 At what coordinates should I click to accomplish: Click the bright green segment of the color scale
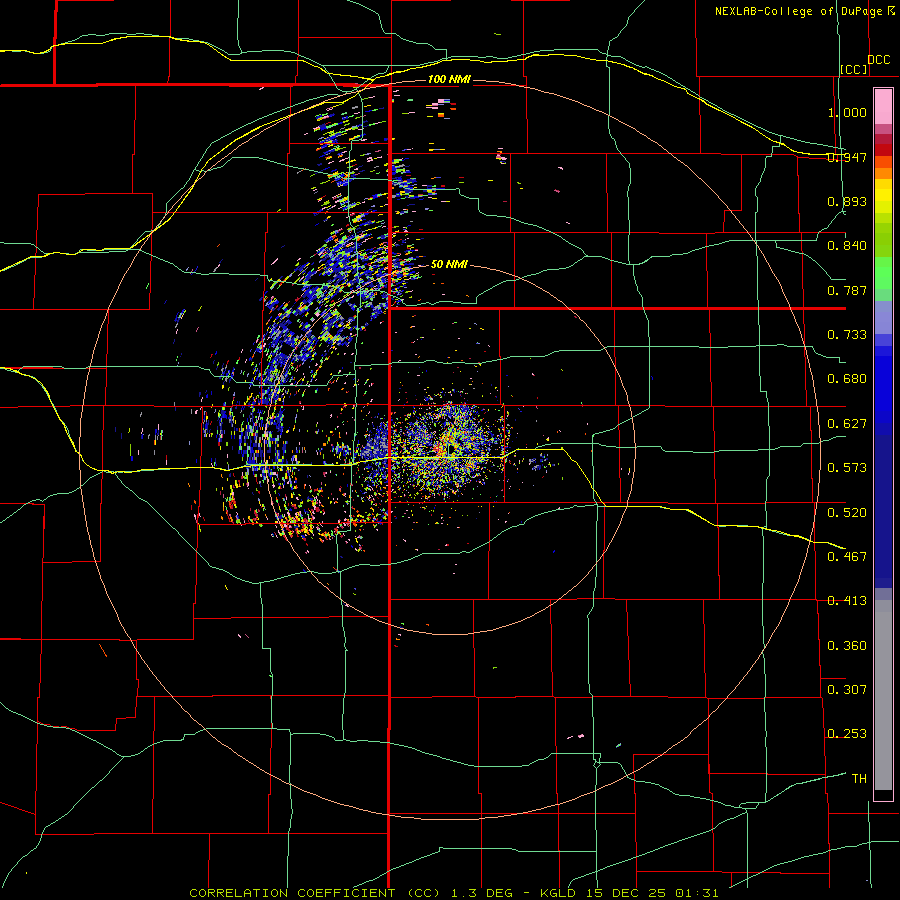tap(883, 273)
